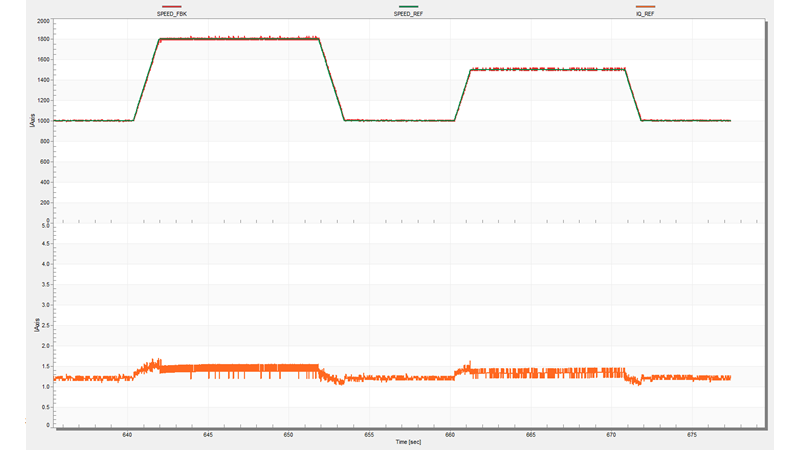Click the lower chart IAxis label
This screenshot has width=800, height=450.
[x=36, y=326]
